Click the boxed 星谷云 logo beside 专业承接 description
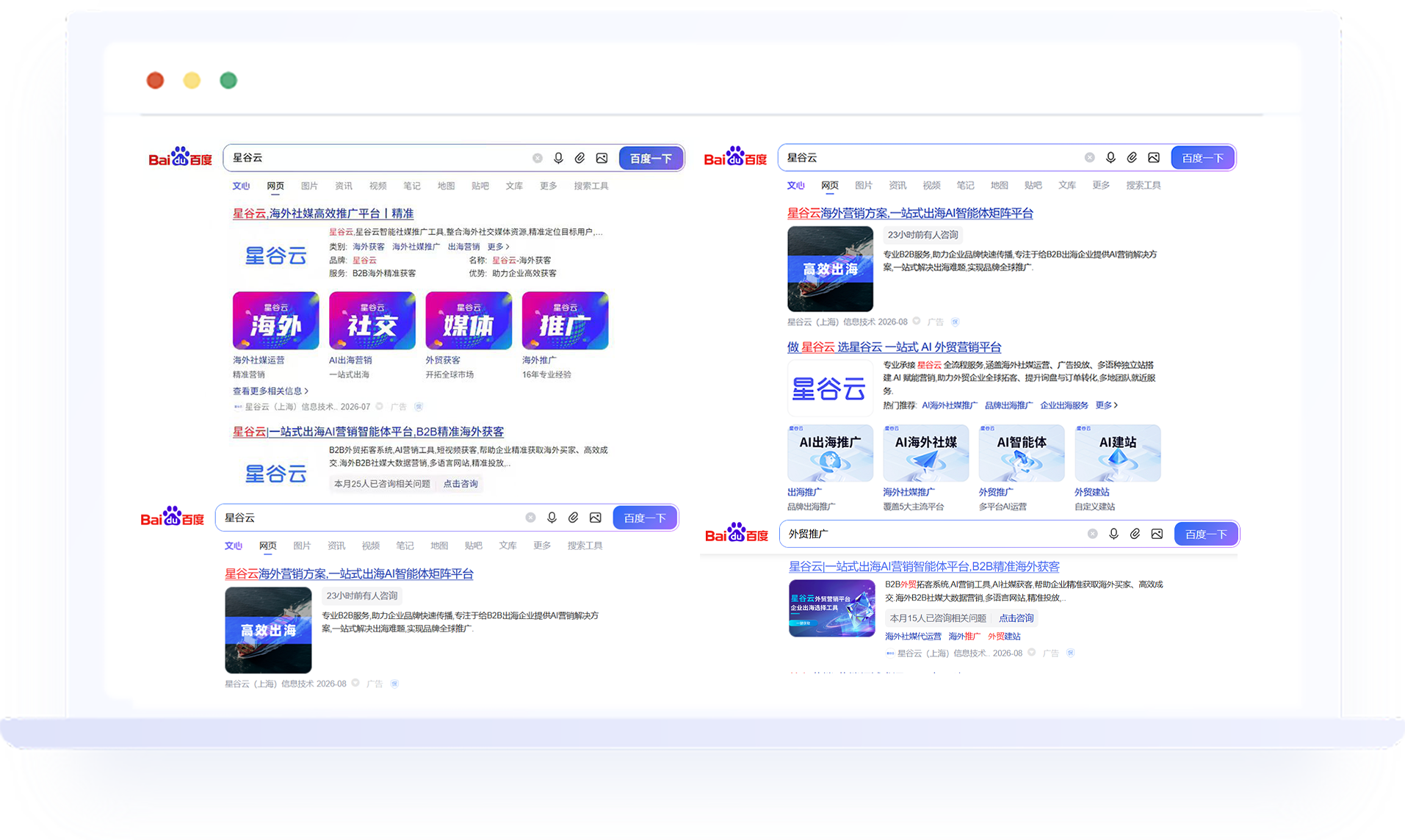Viewport: 1405px width, 840px height. (x=830, y=388)
